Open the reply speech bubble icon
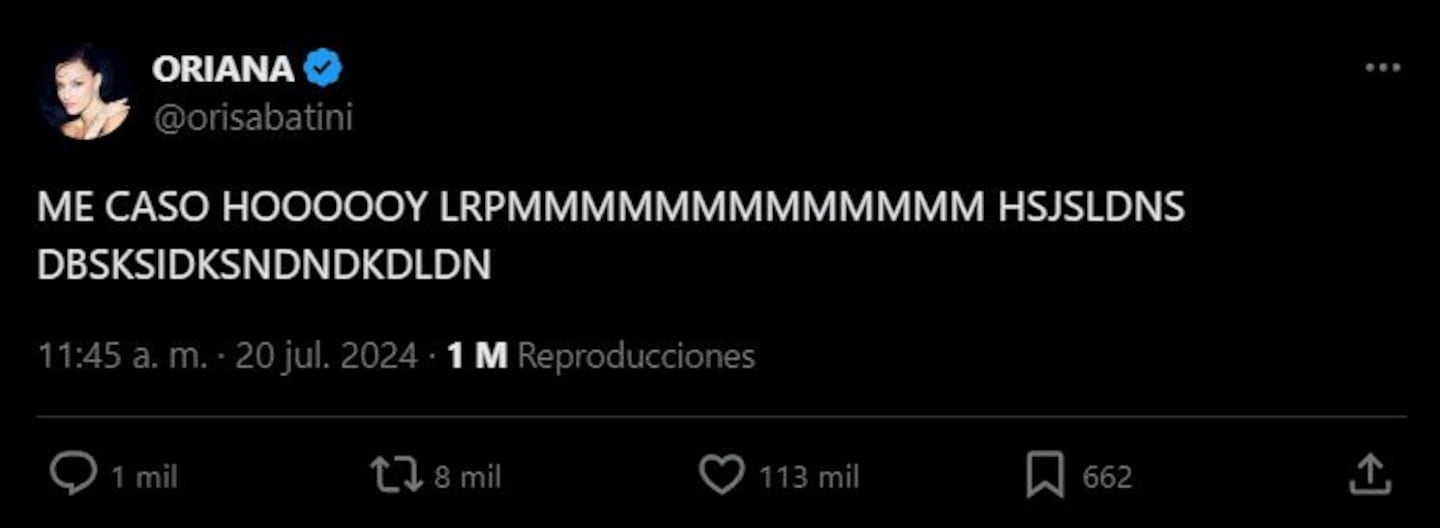This screenshot has width=1440, height=528. [x=74, y=475]
